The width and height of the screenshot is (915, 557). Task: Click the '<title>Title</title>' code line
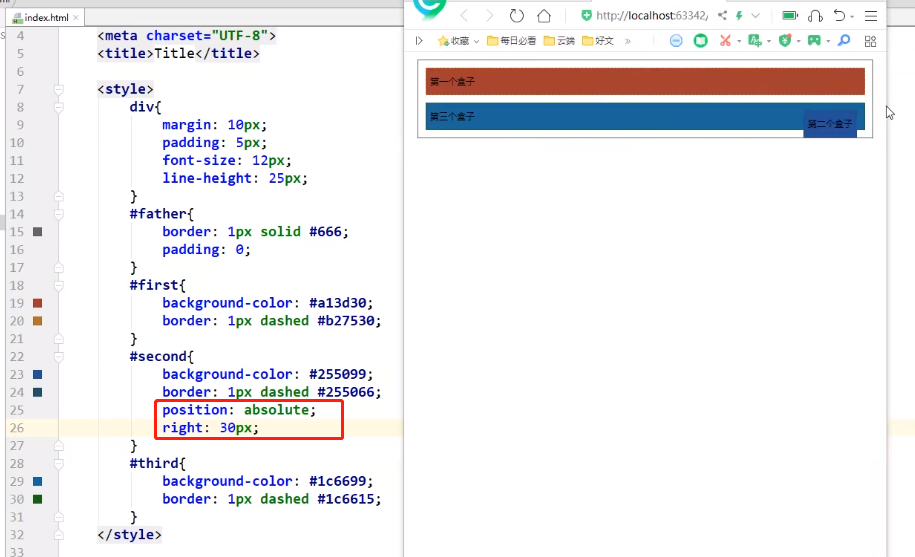(178, 54)
